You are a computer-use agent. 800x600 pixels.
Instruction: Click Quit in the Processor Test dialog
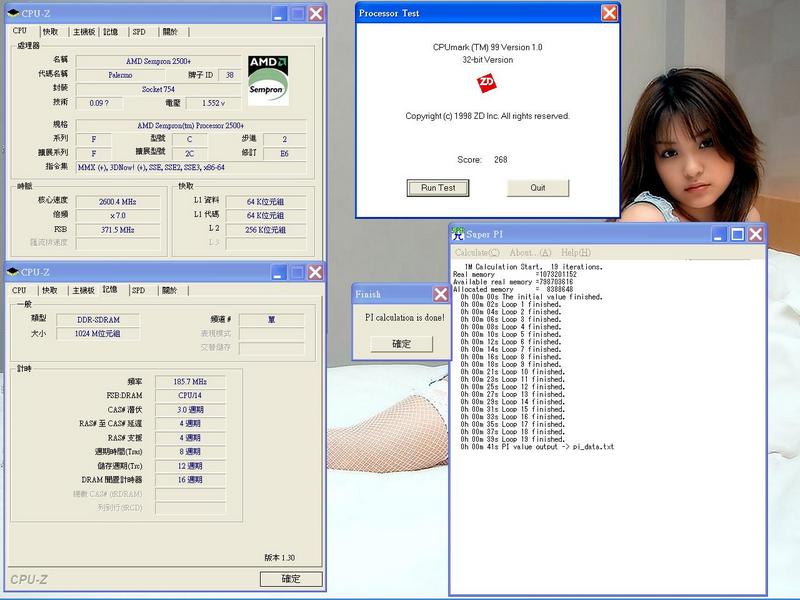coord(538,188)
